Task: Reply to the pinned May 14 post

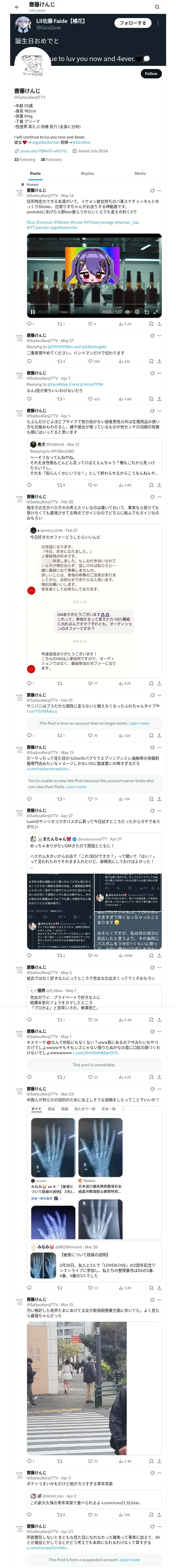Action: pos(29,324)
